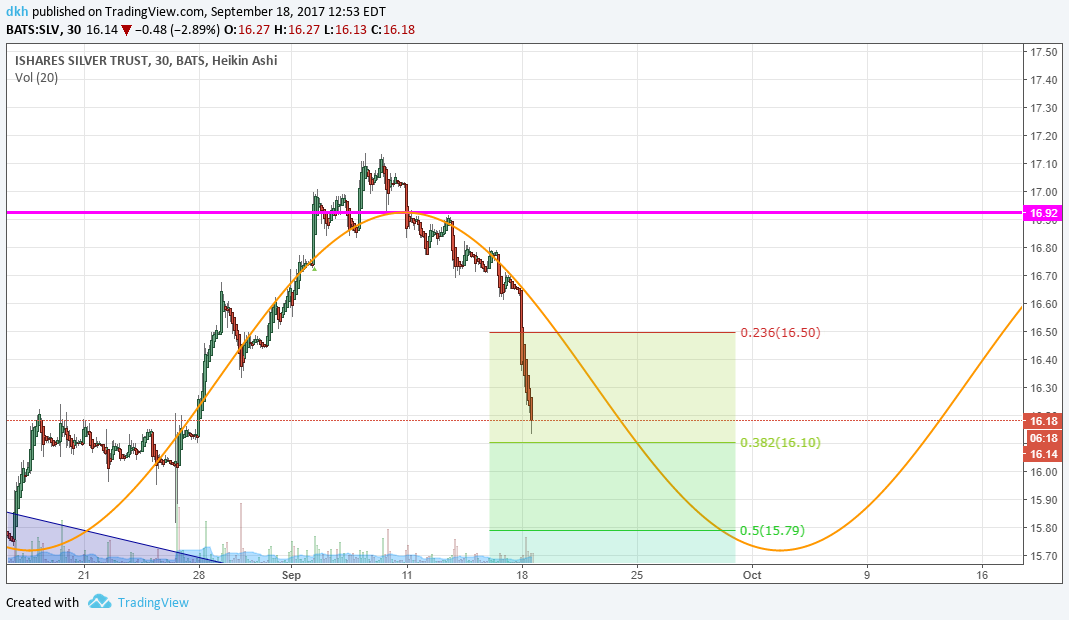
Task: Click the small green arrow marker on chart
Action: pos(314,269)
